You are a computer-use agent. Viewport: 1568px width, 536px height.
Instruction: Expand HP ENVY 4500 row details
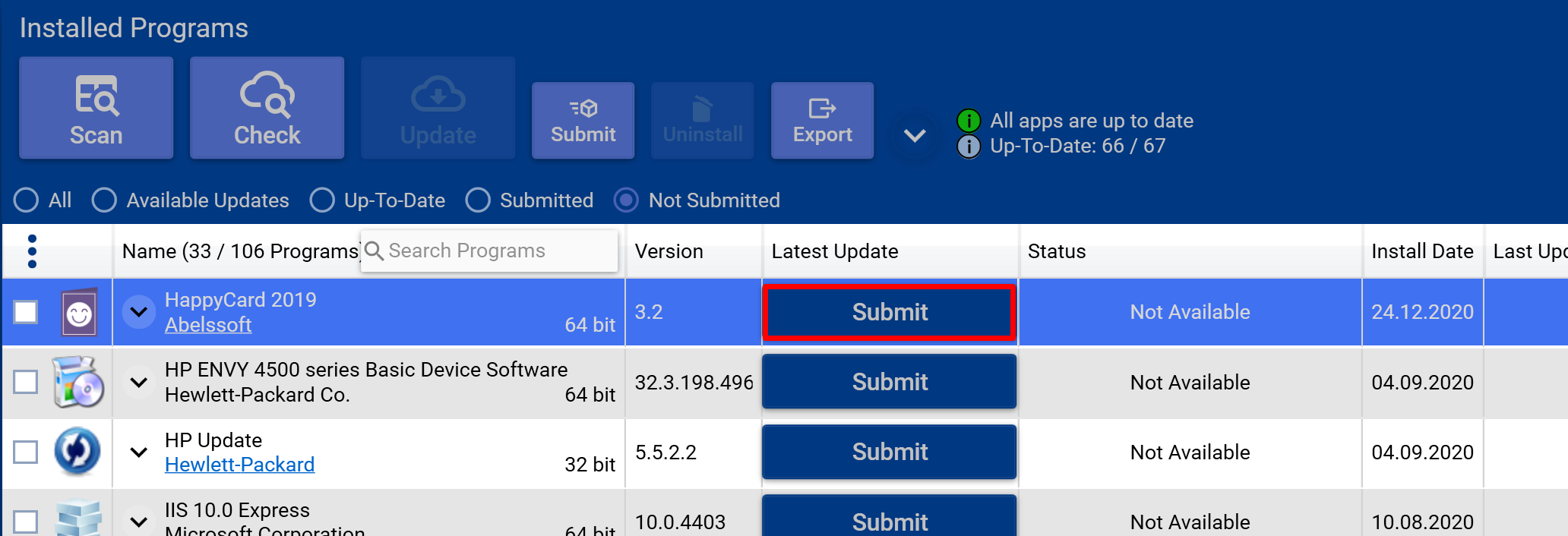139,382
